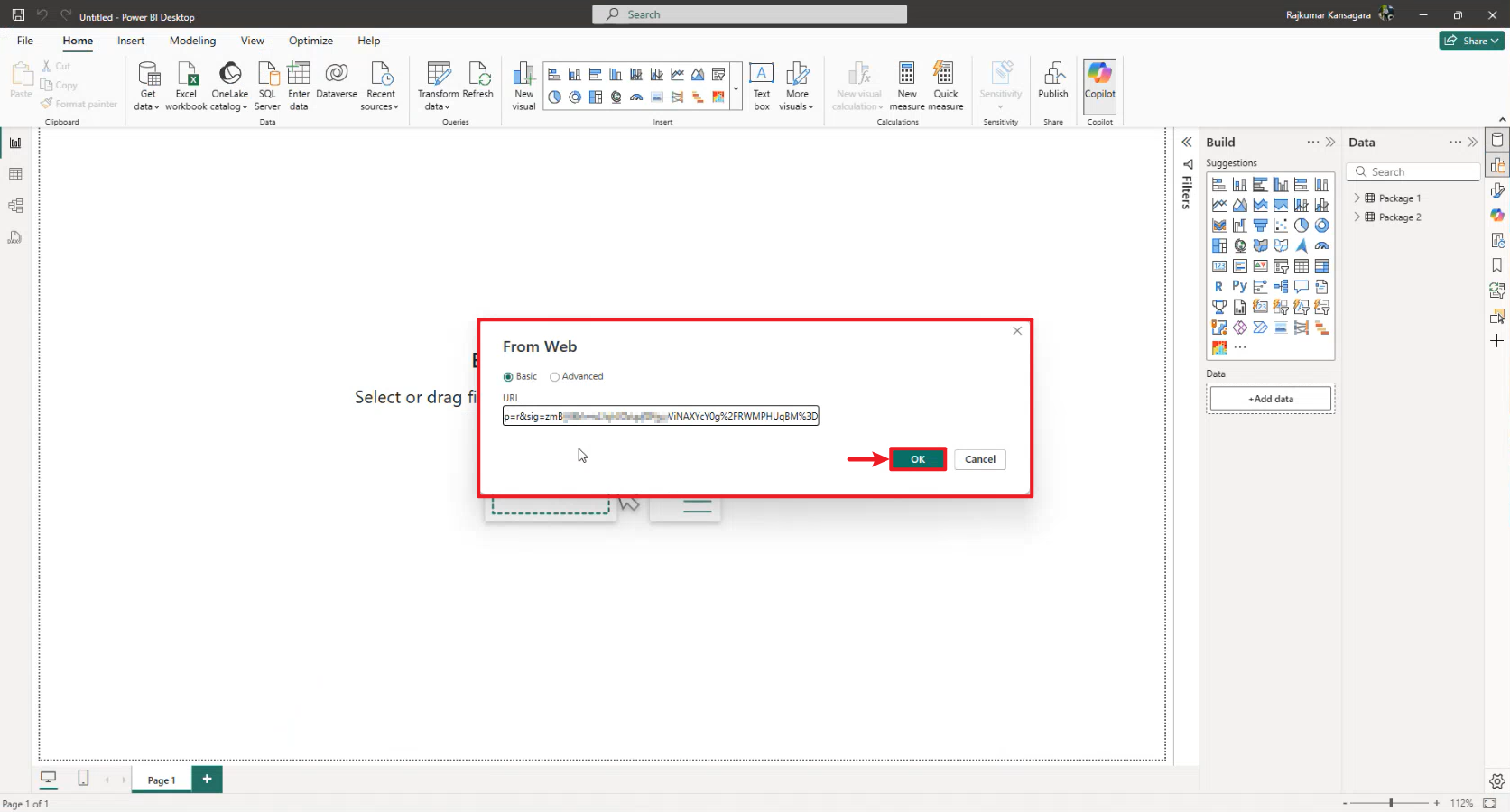1510x812 pixels.
Task: Expand the Package 2 table
Action: [1357, 217]
